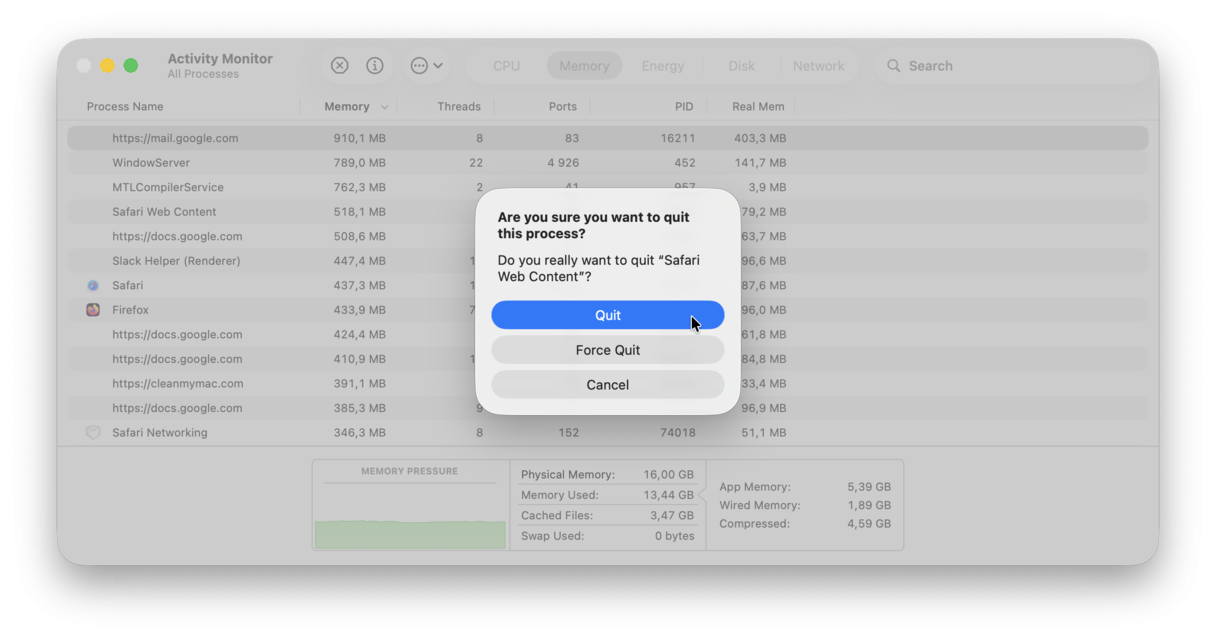The height and width of the screenshot is (641, 1216).
Task: Switch to the CPU tab
Action: pyautogui.click(x=505, y=65)
